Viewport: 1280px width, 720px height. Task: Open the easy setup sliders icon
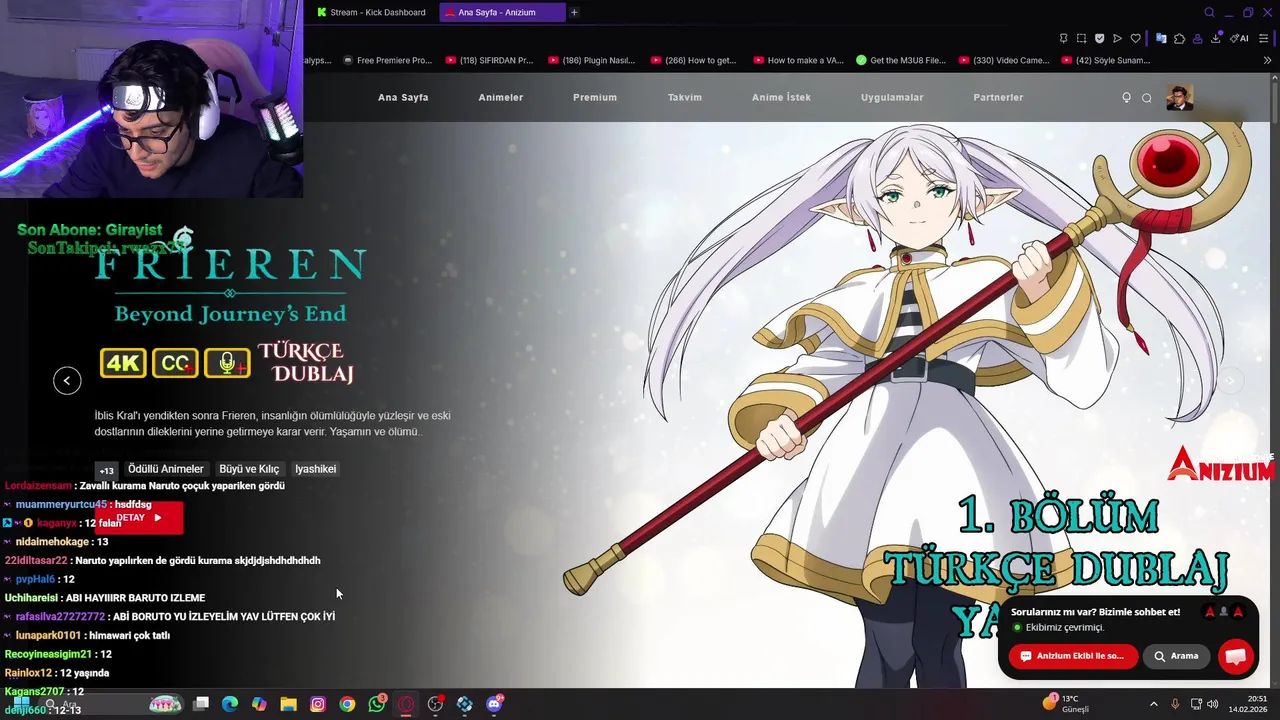pyautogui.click(x=1264, y=38)
